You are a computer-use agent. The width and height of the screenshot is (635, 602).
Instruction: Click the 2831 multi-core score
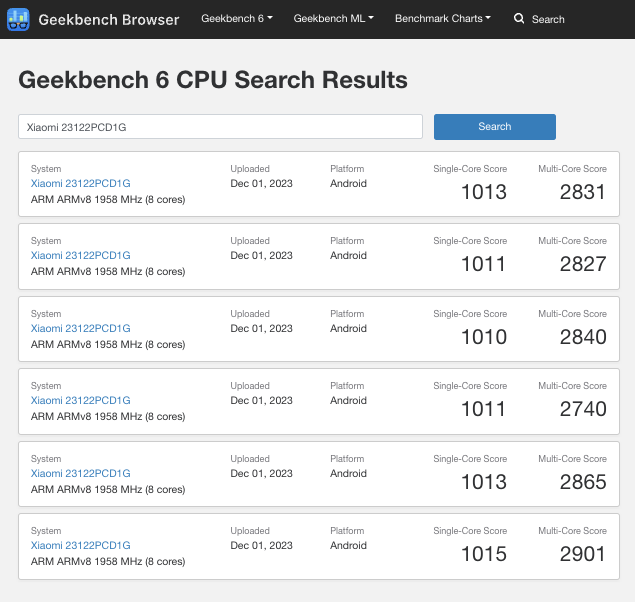582,192
